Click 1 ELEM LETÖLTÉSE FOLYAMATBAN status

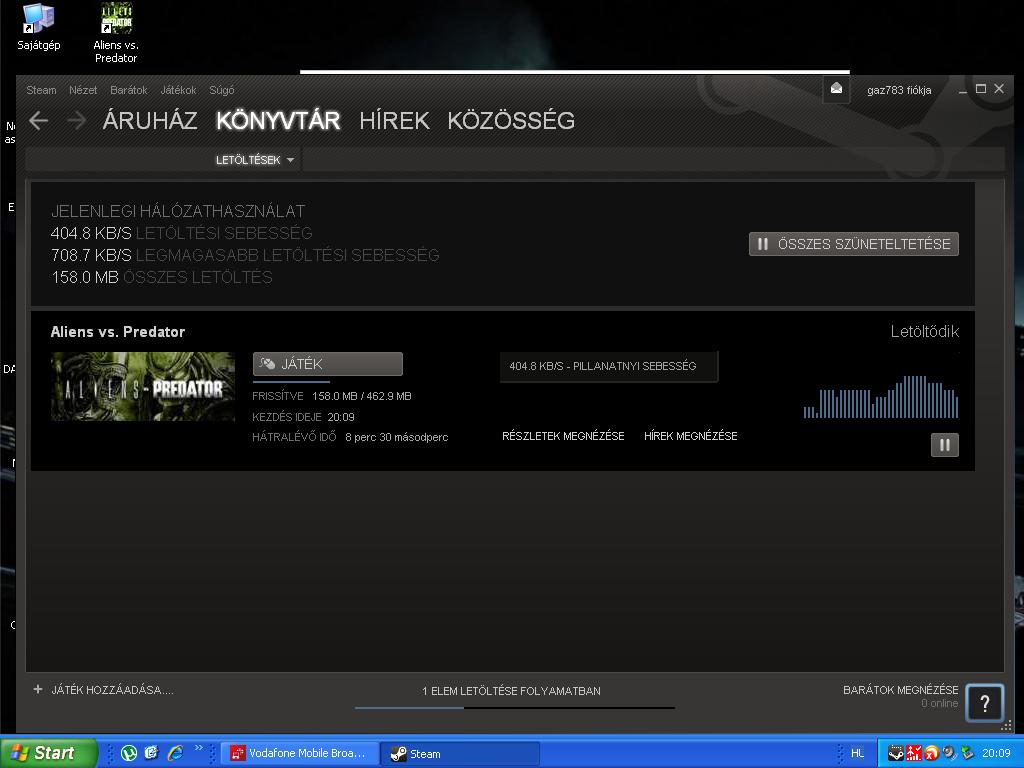coord(511,690)
